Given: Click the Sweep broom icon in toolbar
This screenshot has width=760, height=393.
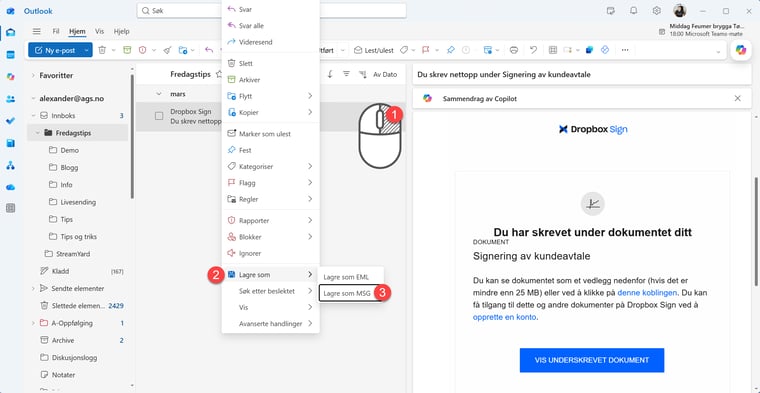Looking at the screenshot, I should 167,50.
